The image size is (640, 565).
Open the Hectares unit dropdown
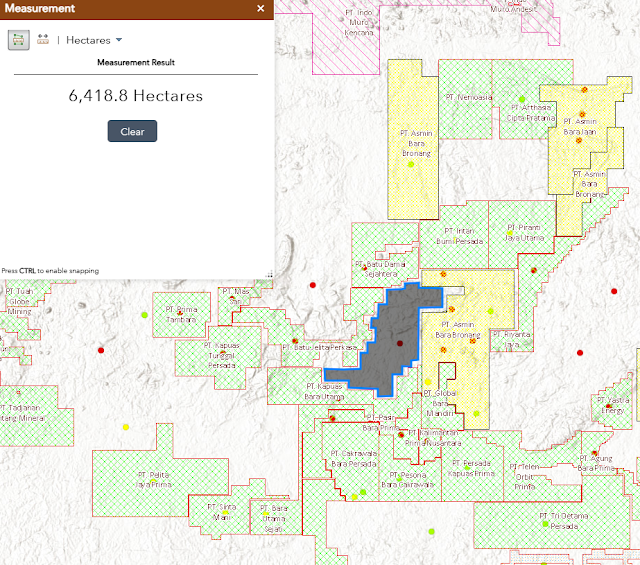[x=94, y=40]
